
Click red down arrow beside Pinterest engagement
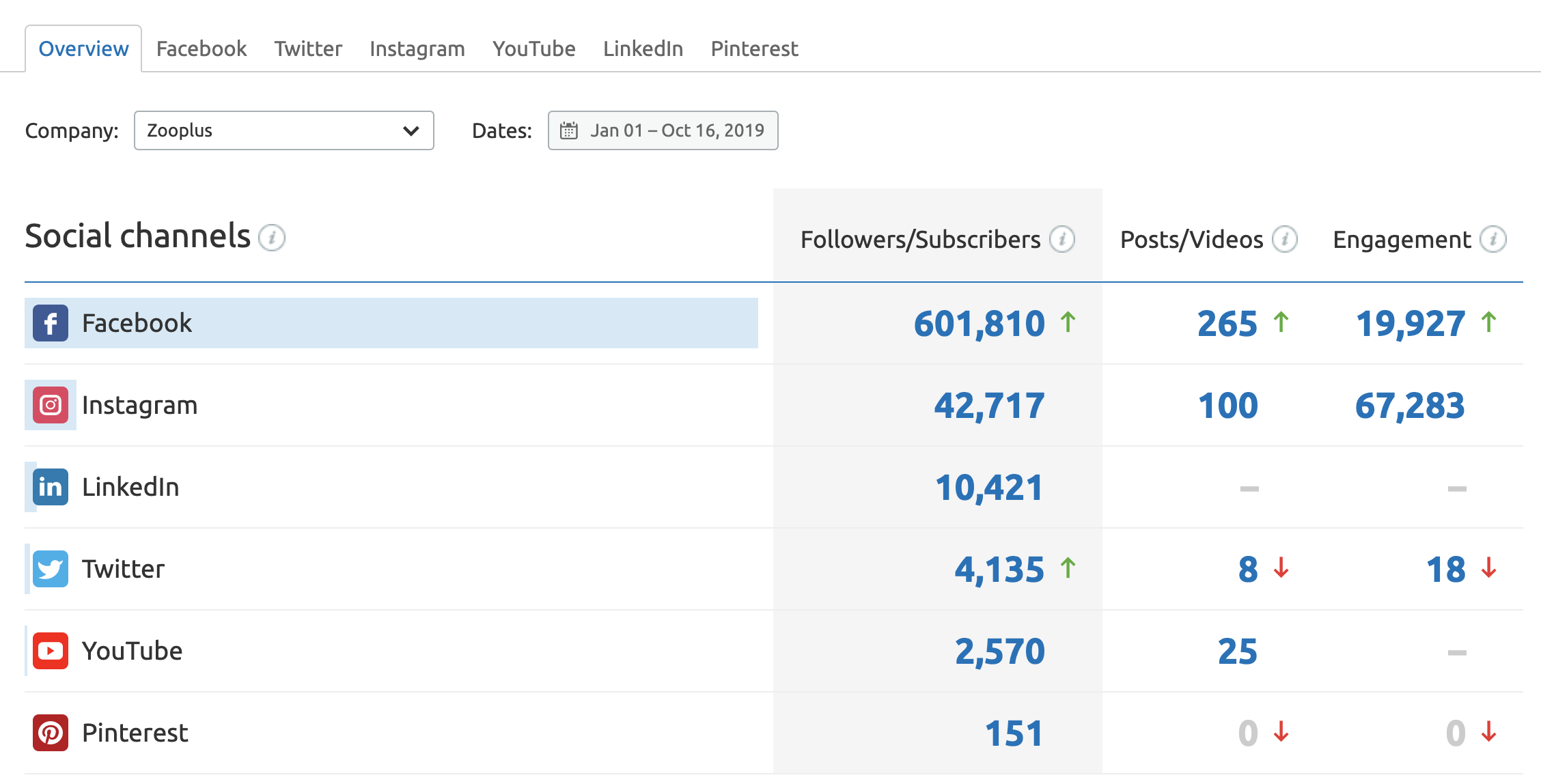1489,731
